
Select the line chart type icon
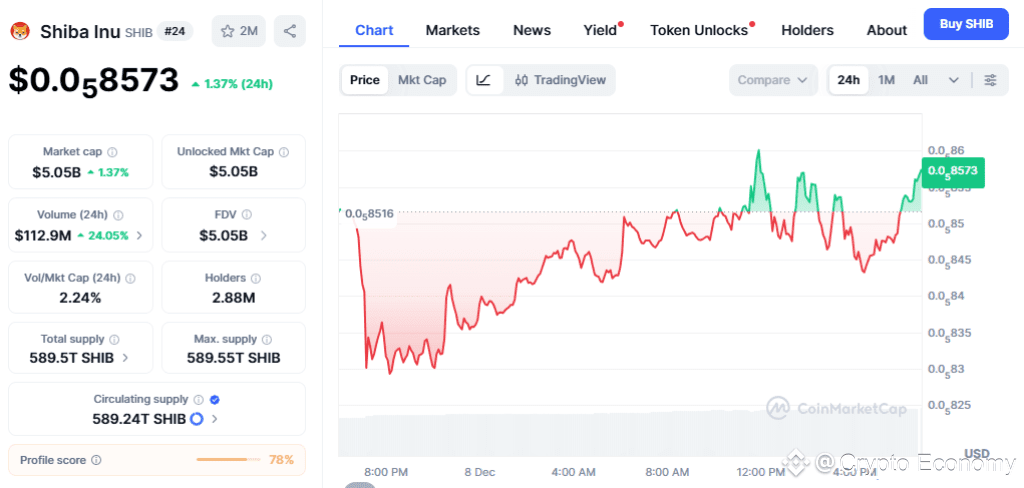pyautogui.click(x=484, y=80)
